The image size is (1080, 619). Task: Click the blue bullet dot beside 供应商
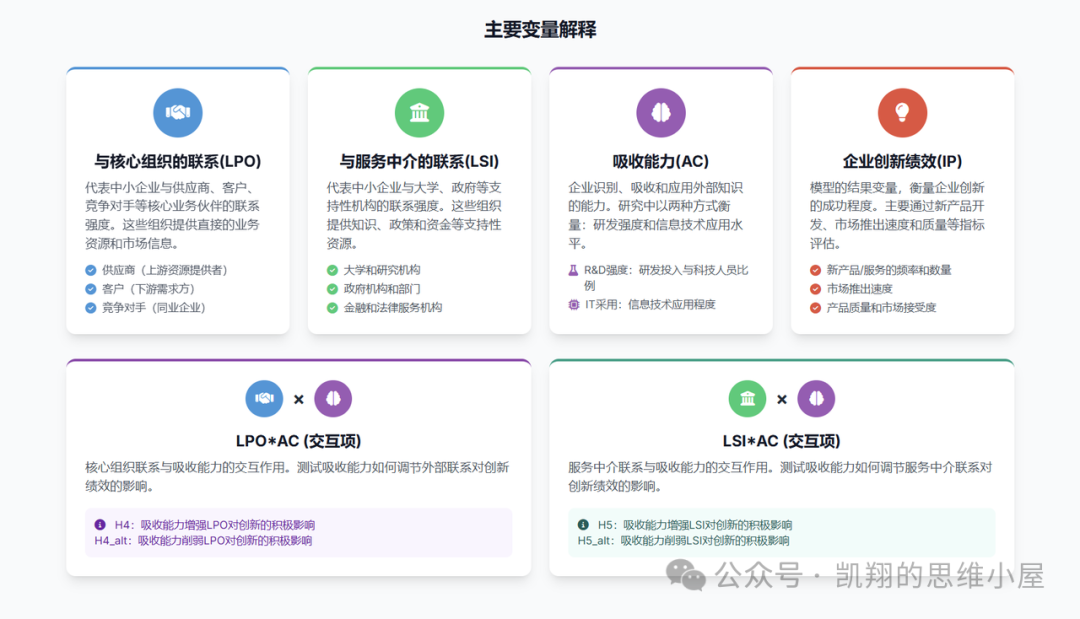(89, 269)
